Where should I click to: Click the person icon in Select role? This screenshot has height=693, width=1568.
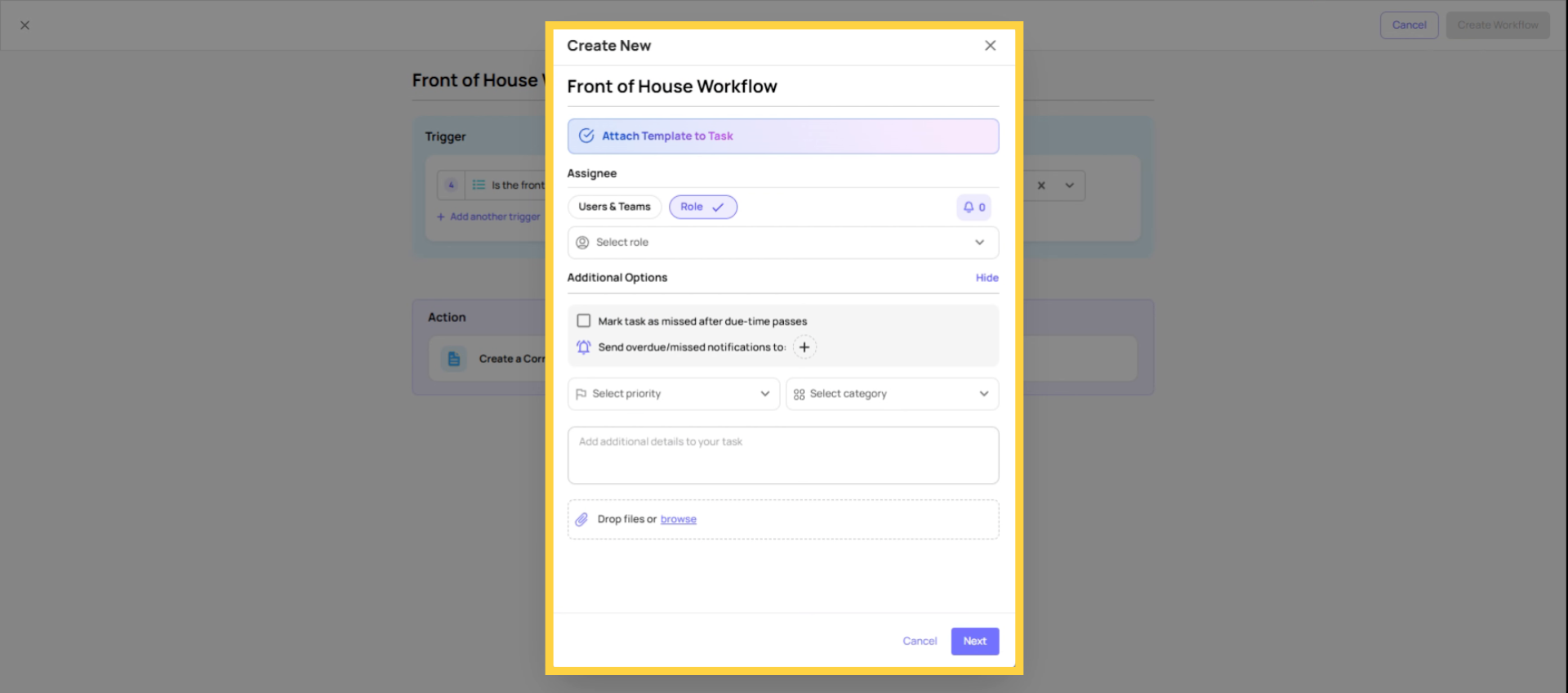tap(582, 243)
